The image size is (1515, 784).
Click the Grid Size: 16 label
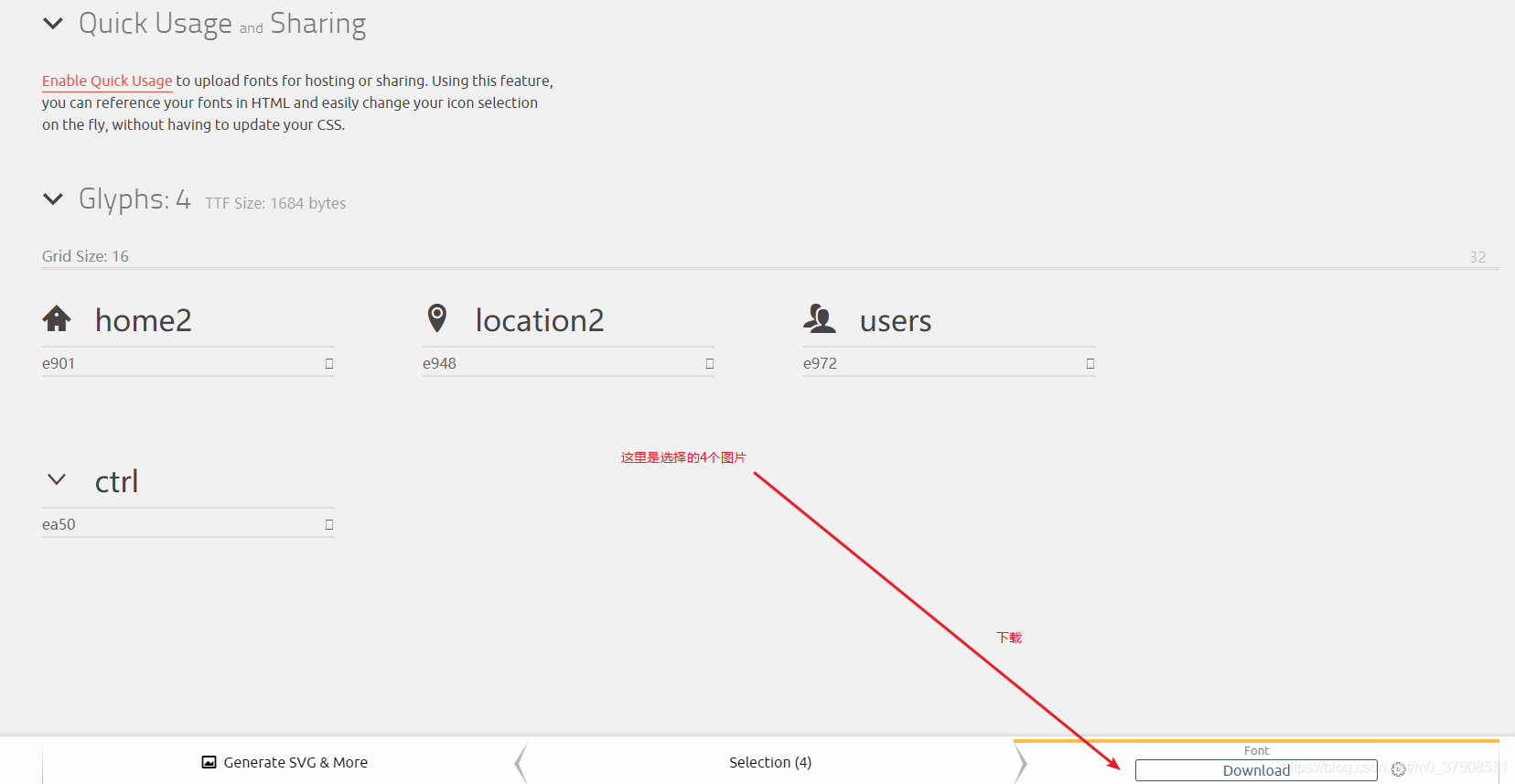pos(85,256)
